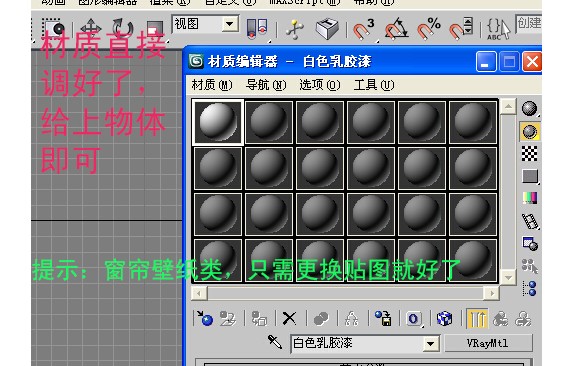Click the Make Preview filmstrip icon
The width and height of the screenshot is (573, 366).
[x=530, y=221]
